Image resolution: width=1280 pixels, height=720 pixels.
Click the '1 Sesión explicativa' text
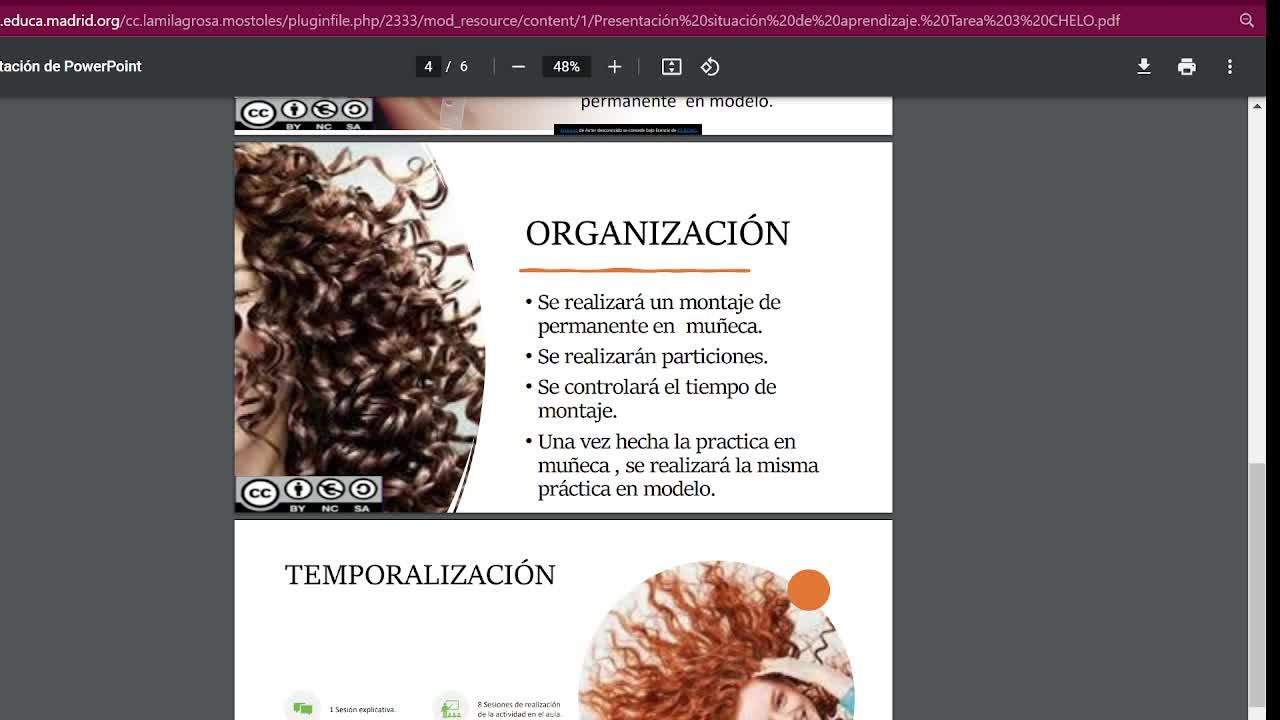pos(362,710)
